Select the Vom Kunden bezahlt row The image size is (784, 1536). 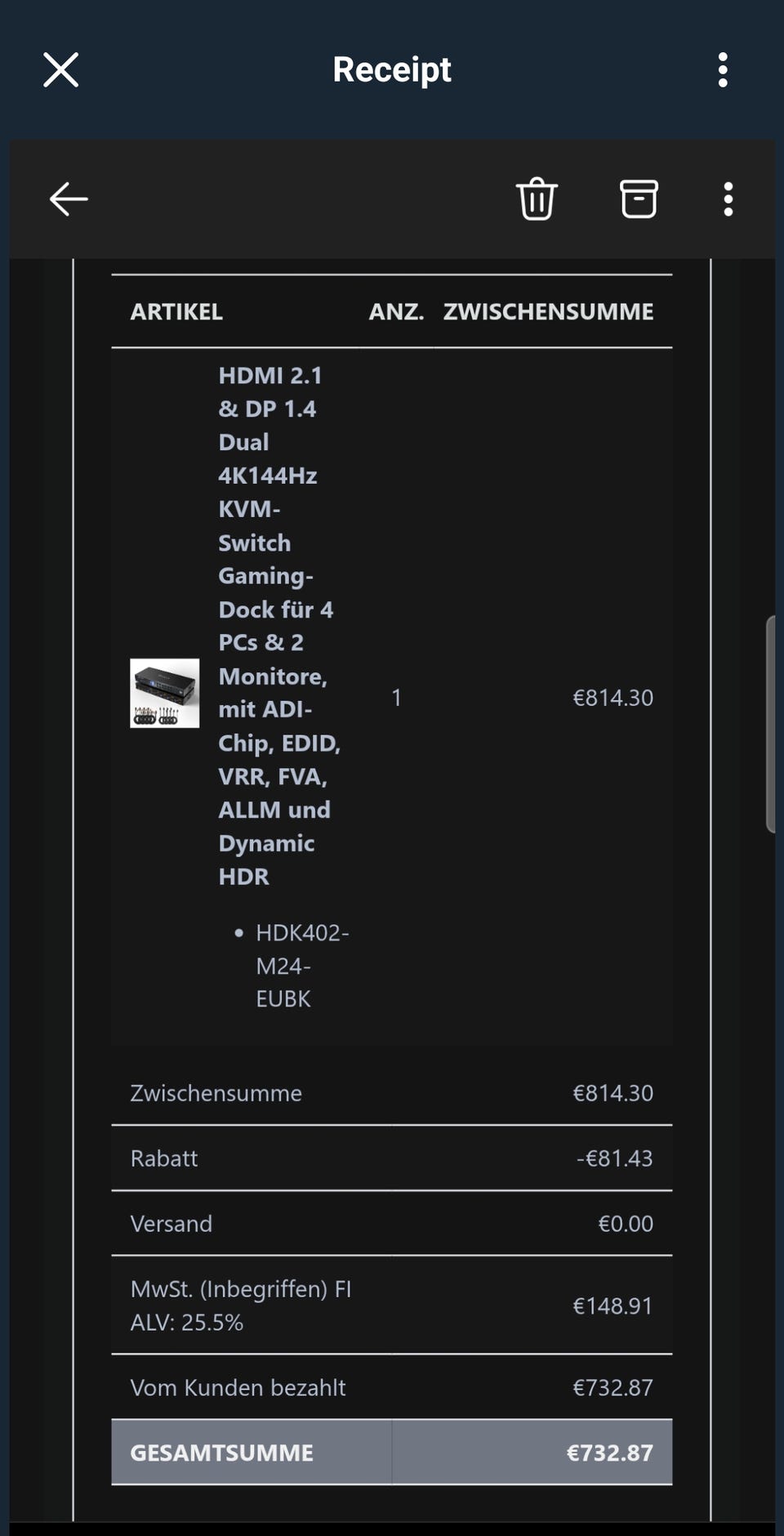tap(392, 1387)
